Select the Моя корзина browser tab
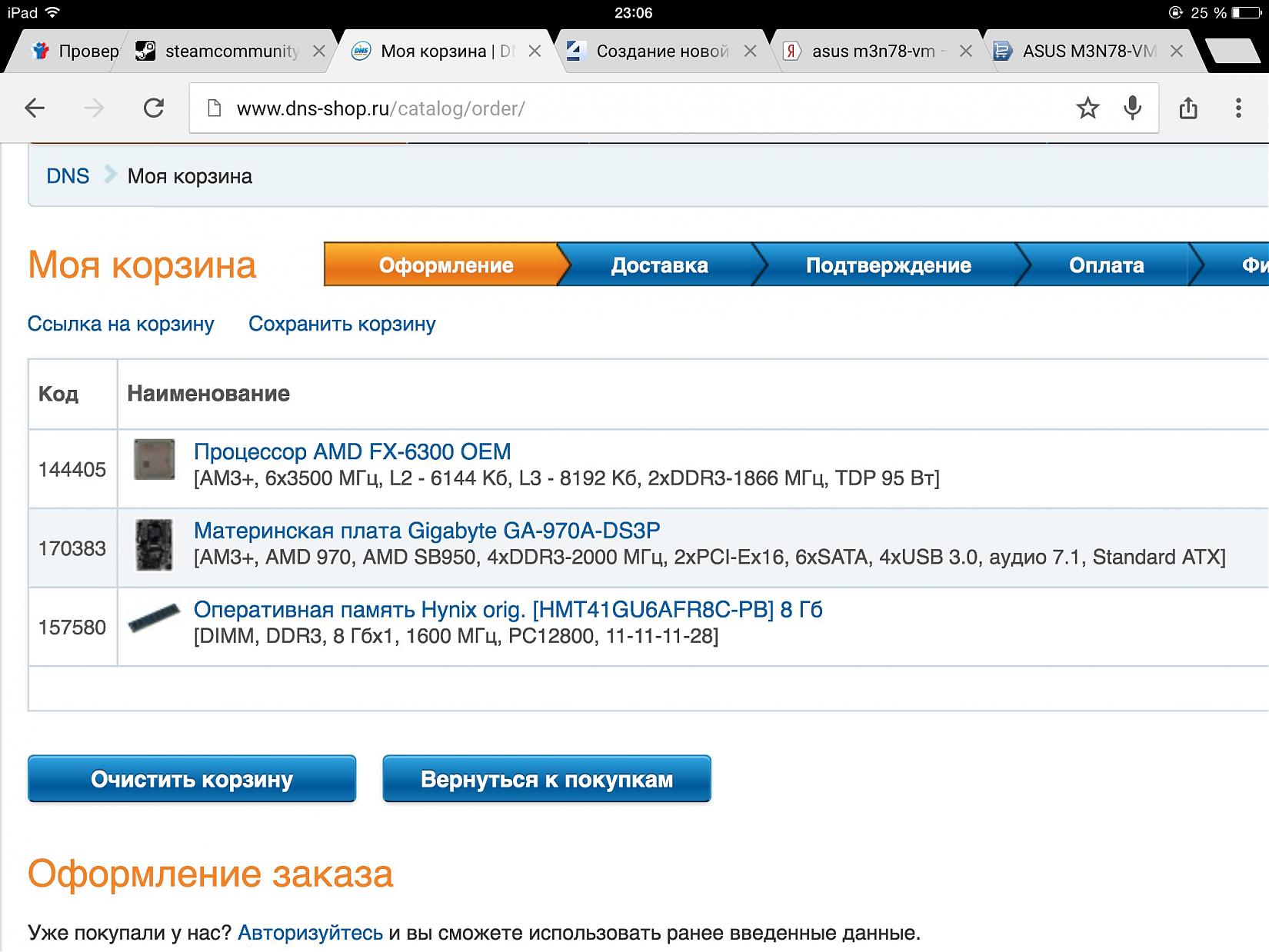This screenshot has height=952, width=1269. point(446,52)
